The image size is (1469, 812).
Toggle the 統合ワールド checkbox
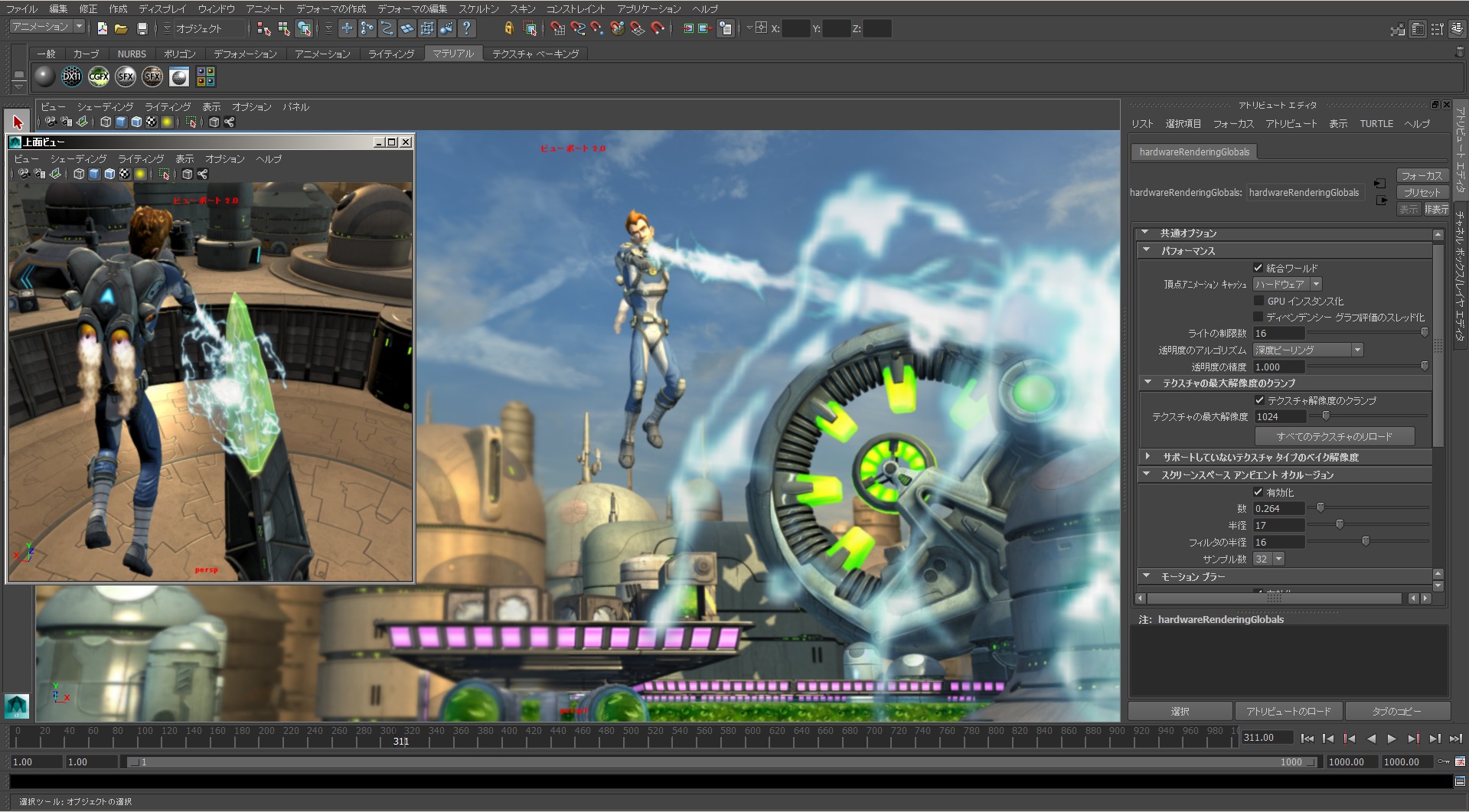[x=1258, y=268]
